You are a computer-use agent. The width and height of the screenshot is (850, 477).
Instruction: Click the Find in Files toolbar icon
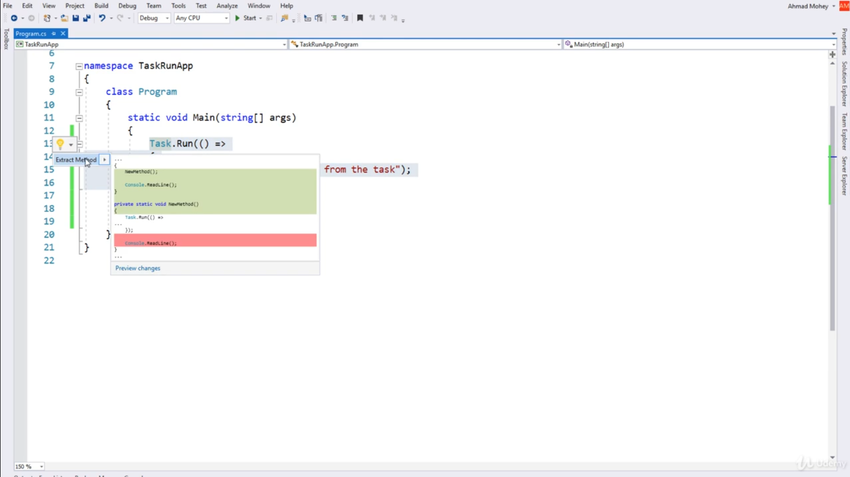point(285,18)
